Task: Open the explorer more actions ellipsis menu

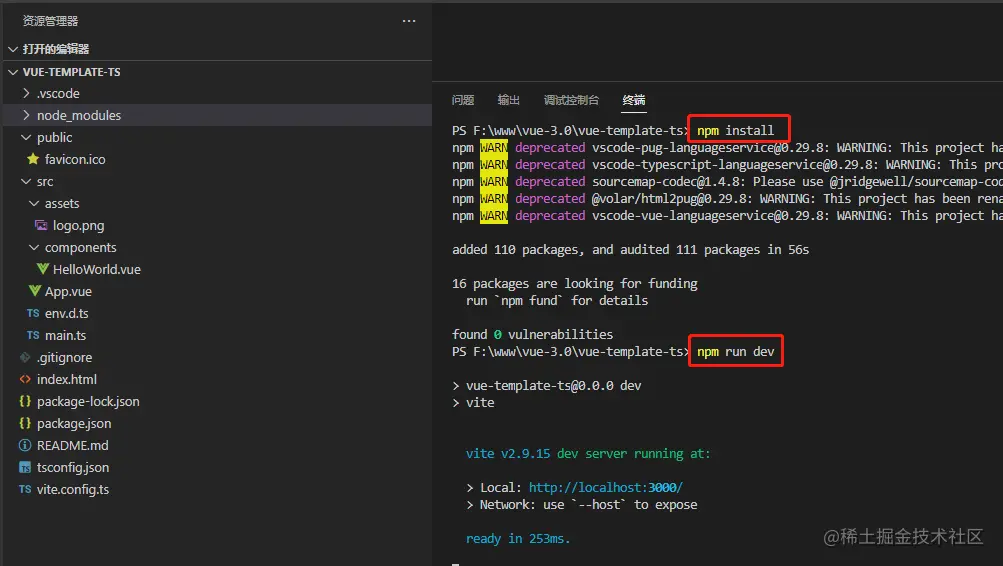Action: pos(409,21)
